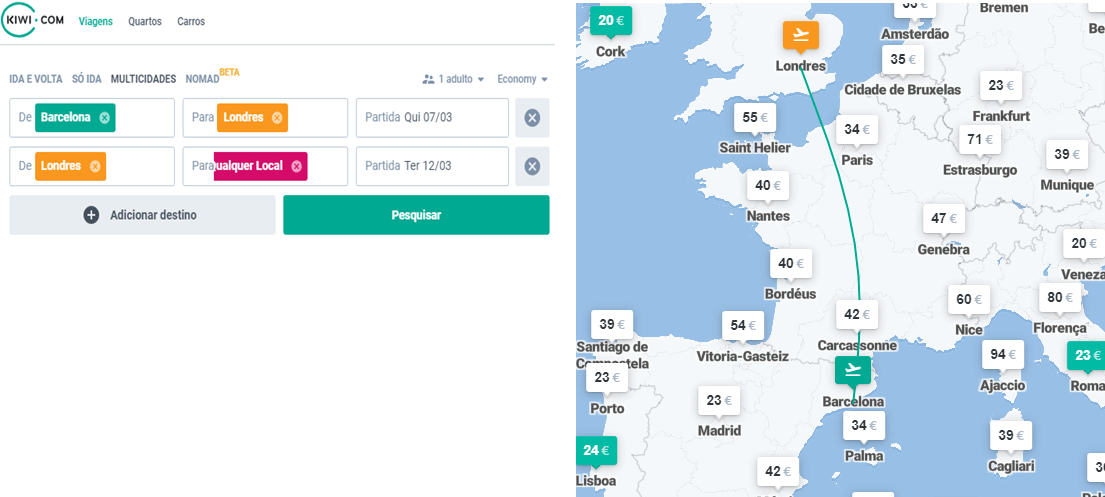
Task: Click the Pesquisar search button
Action: pos(416,215)
